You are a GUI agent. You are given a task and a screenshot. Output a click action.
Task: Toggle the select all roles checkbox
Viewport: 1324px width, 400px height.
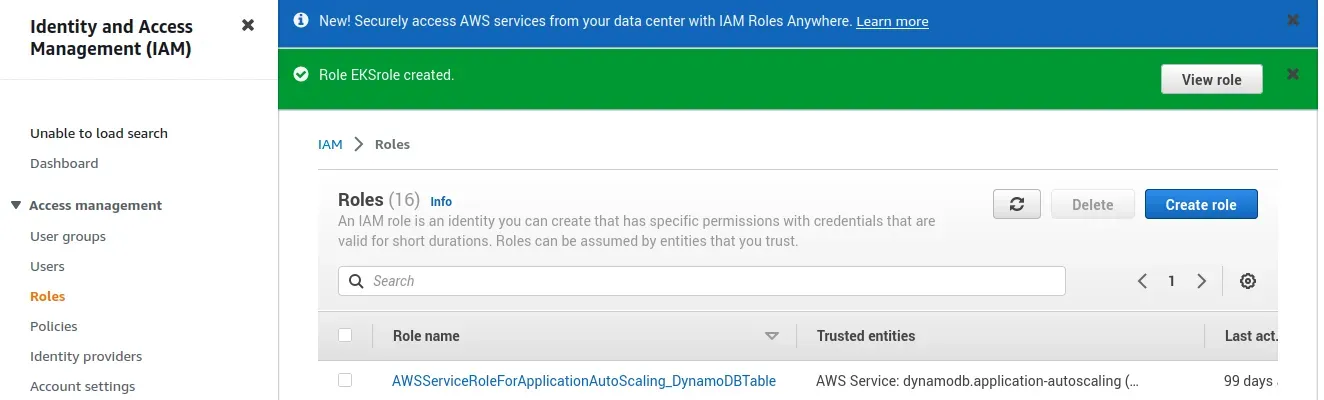coord(345,335)
